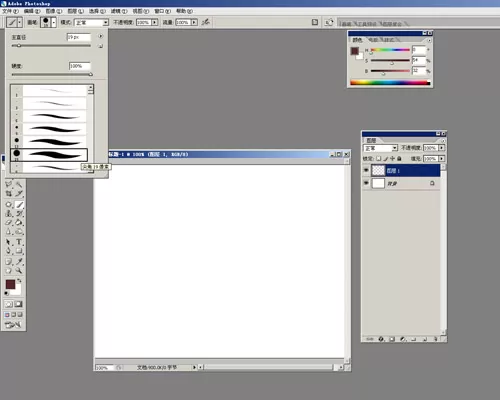Click the foreground color swatch in toolbox
This screenshot has width=500, height=400.
pos(10,284)
